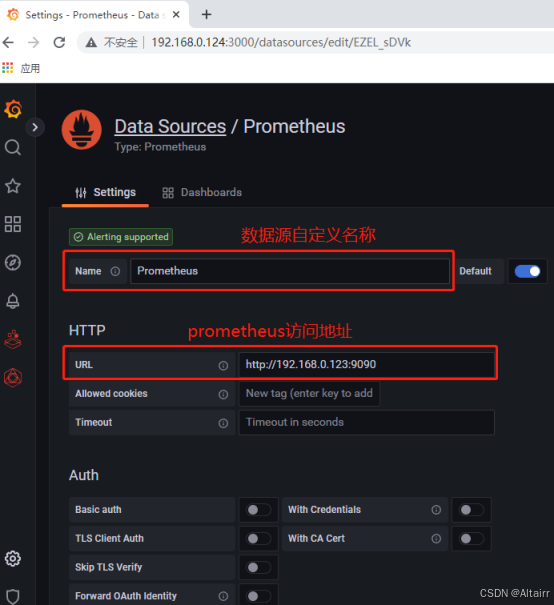Screen dimensions: 554x605
Task: Open Dashboards grid icon in sidebar
Action: click(13, 224)
